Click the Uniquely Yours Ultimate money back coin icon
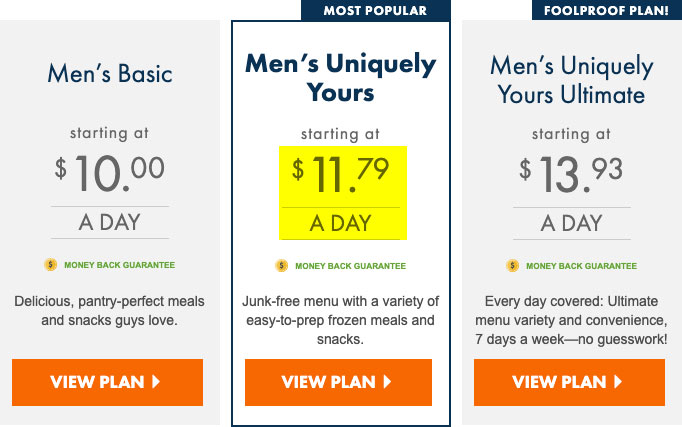The height and width of the screenshot is (427, 682). [x=512, y=265]
